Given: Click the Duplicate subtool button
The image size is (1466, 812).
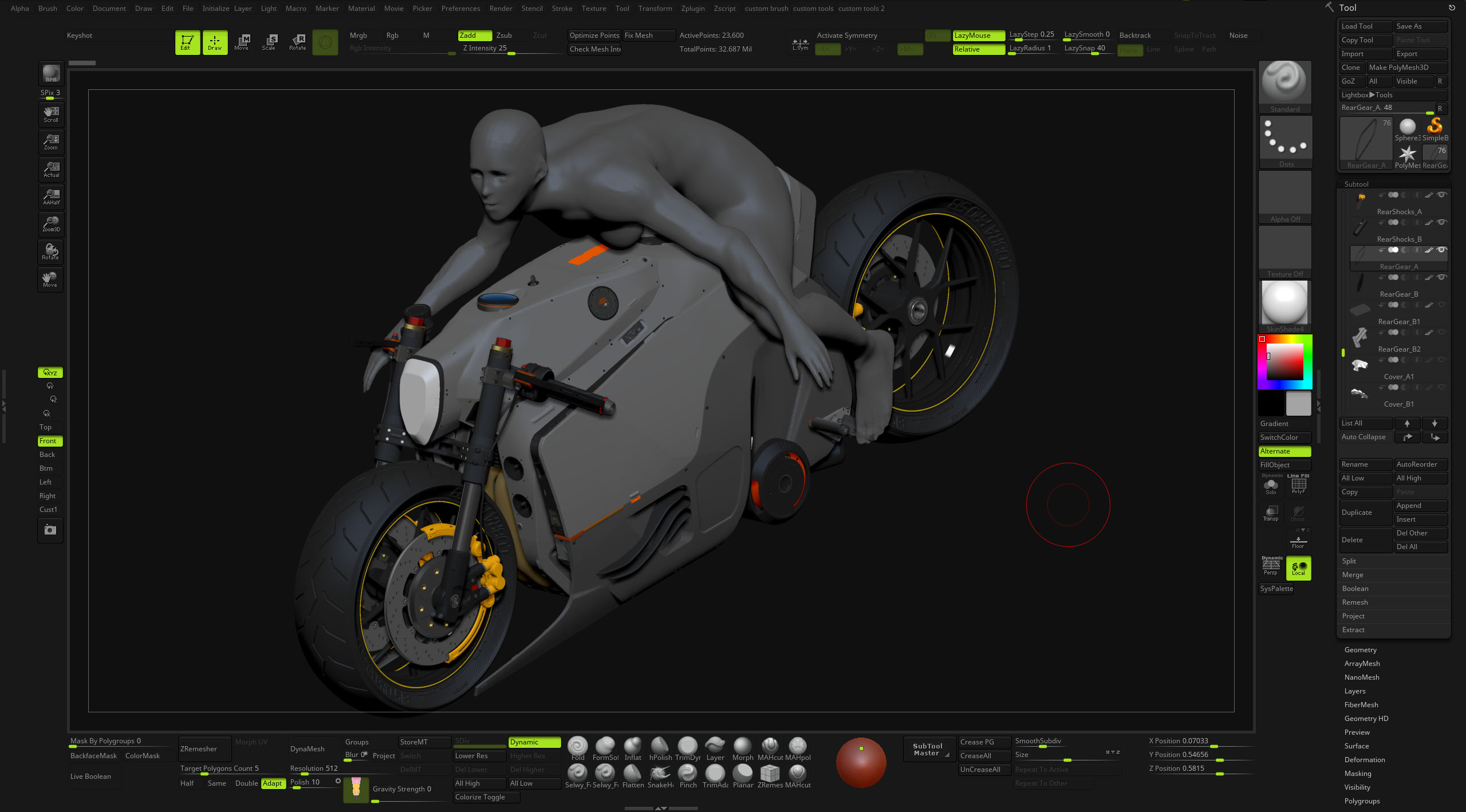Looking at the screenshot, I should click(x=1366, y=513).
